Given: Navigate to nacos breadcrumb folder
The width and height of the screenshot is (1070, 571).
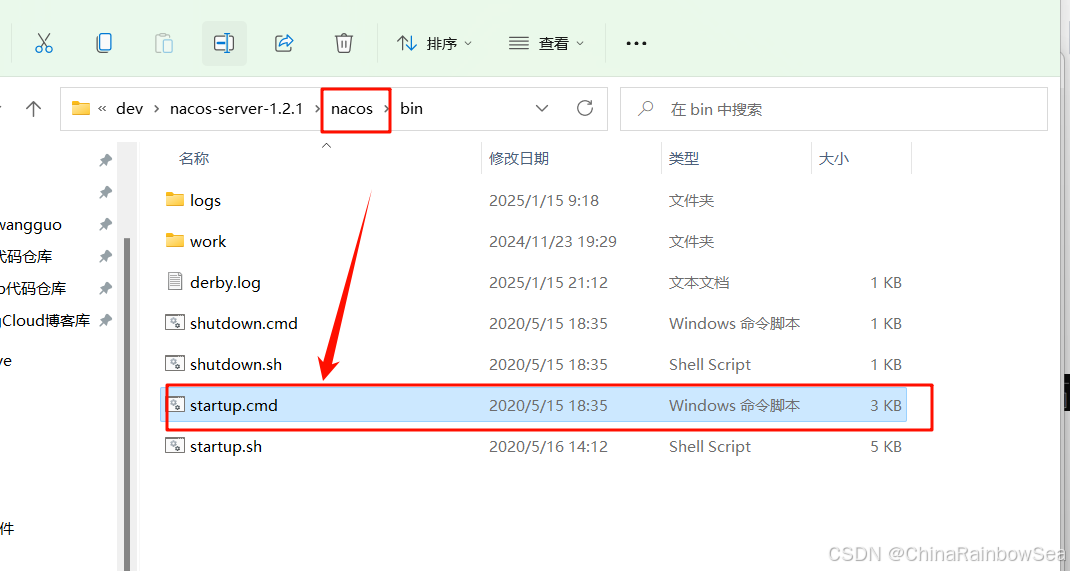Looking at the screenshot, I should click(x=352, y=108).
